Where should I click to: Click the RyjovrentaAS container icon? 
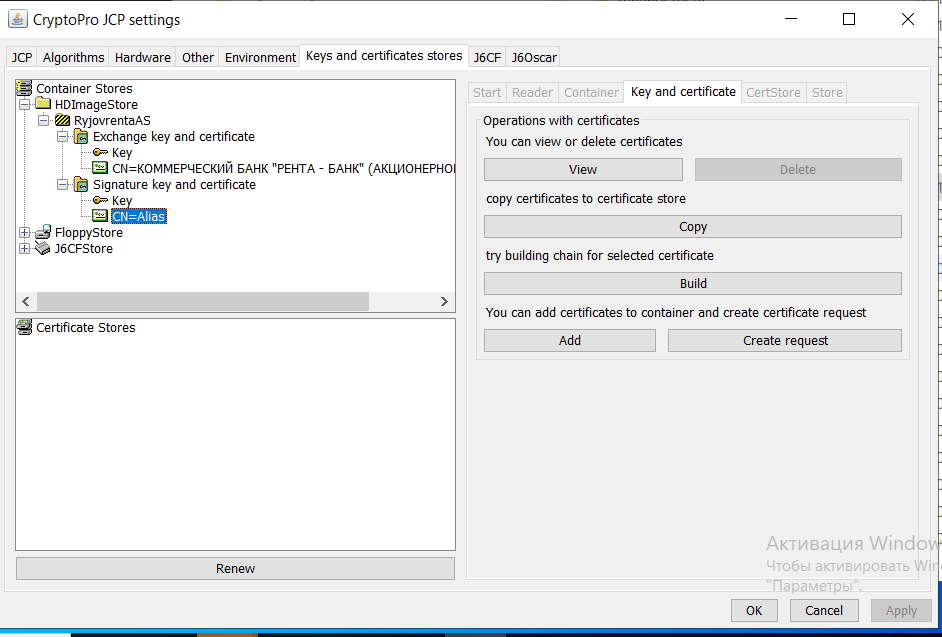click(x=62, y=120)
